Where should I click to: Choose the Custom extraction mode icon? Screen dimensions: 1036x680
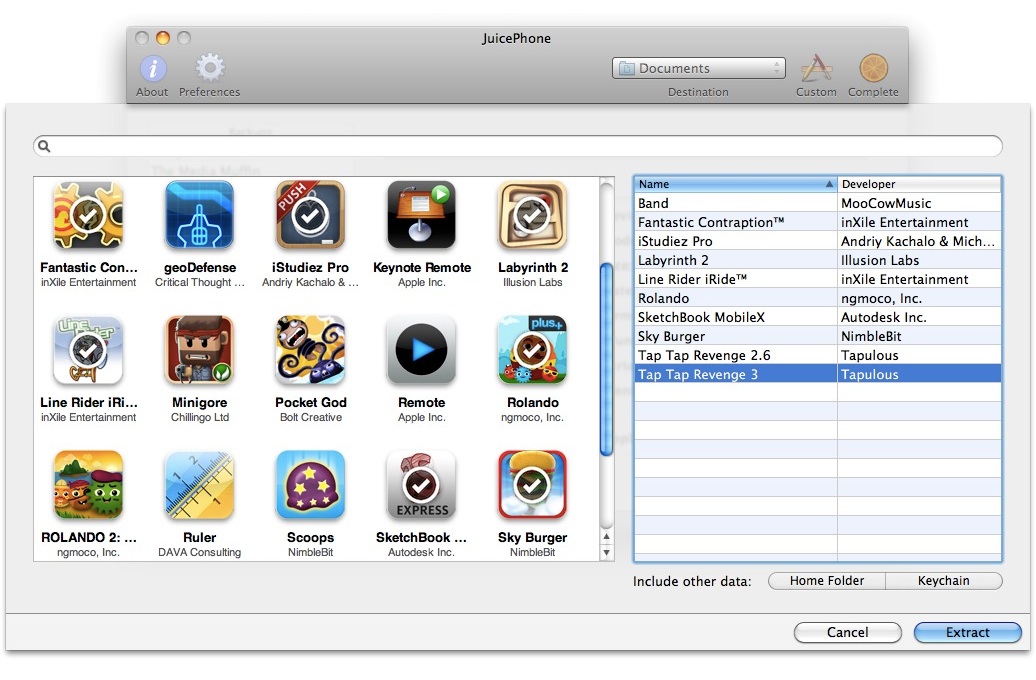pos(816,76)
